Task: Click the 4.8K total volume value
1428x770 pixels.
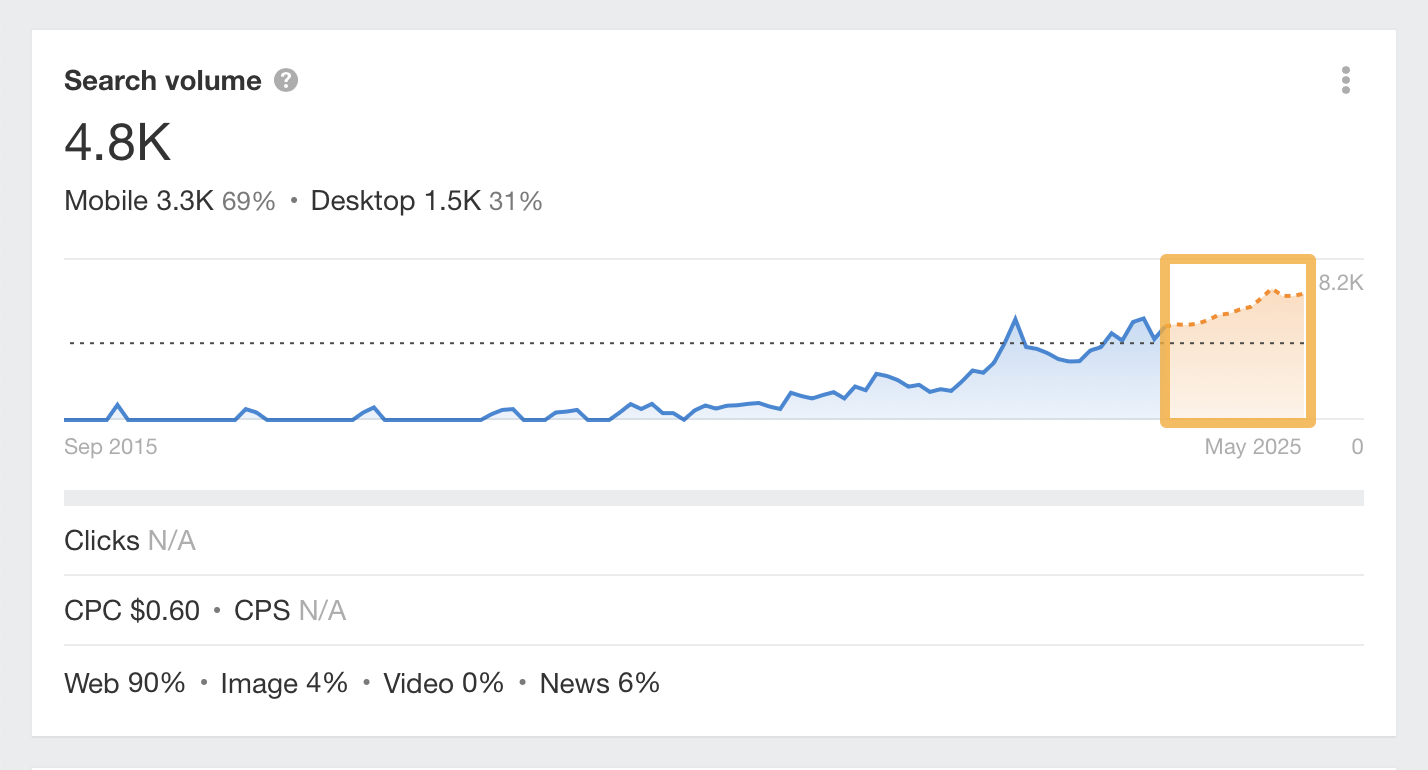Action: click(117, 142)
